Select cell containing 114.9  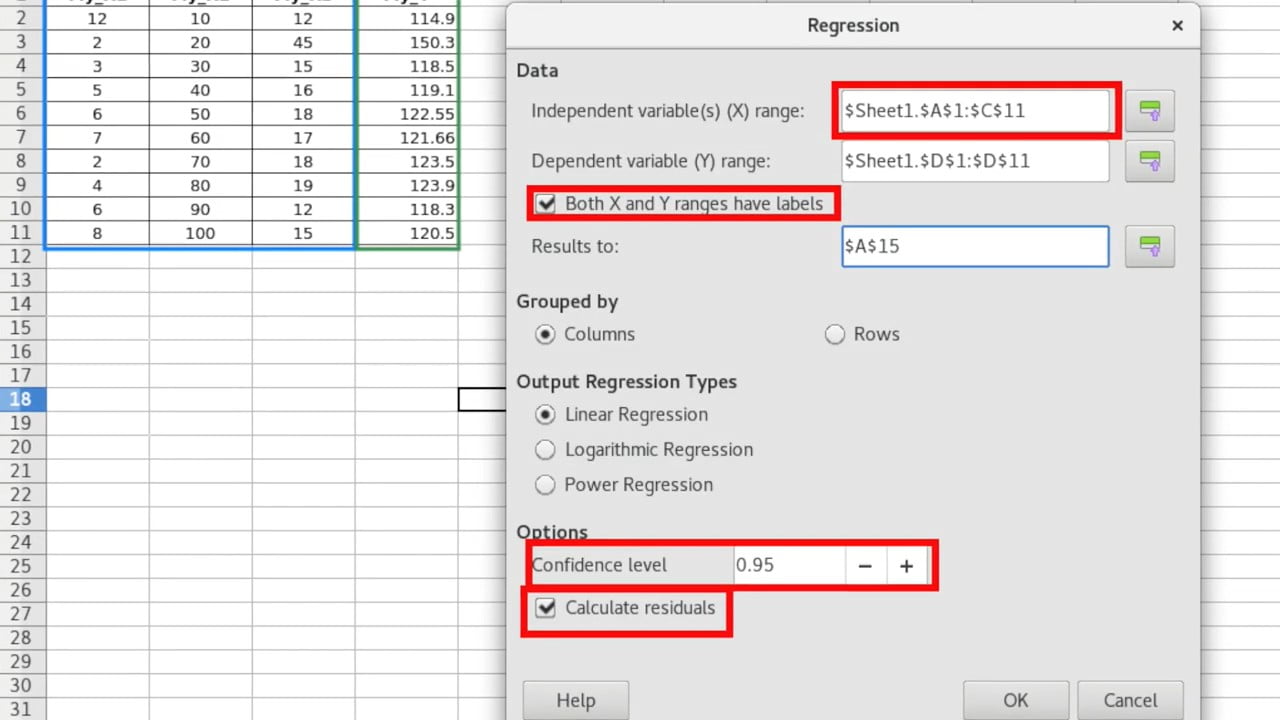(x=407, y=19)
